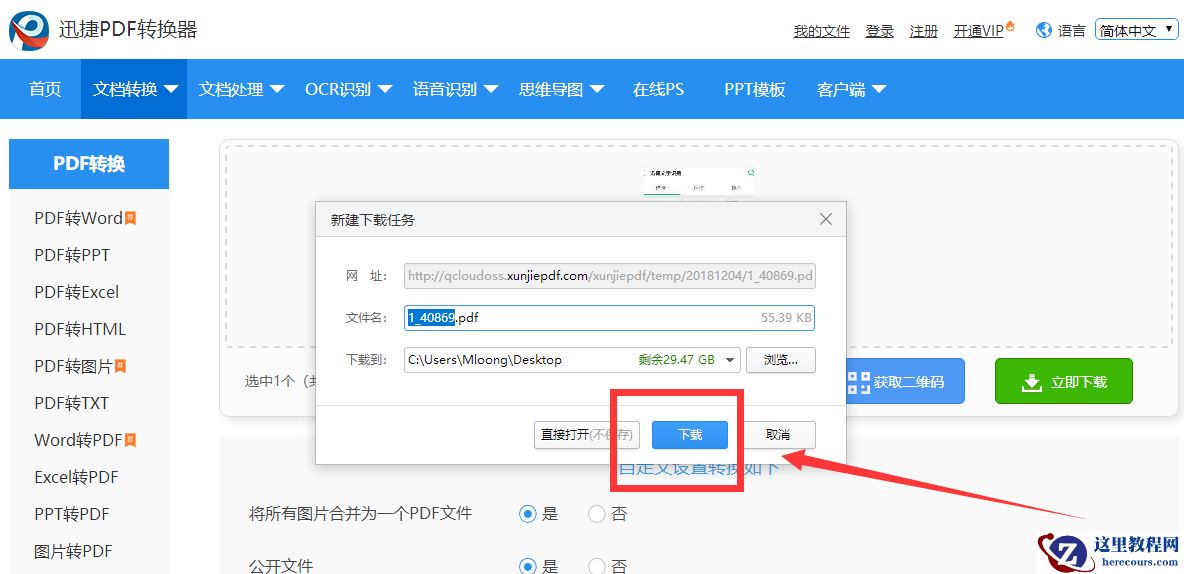This screenshot has width=1184, height=574.
Task: Open 我的文件 link
Action: [x=822, y=31]
